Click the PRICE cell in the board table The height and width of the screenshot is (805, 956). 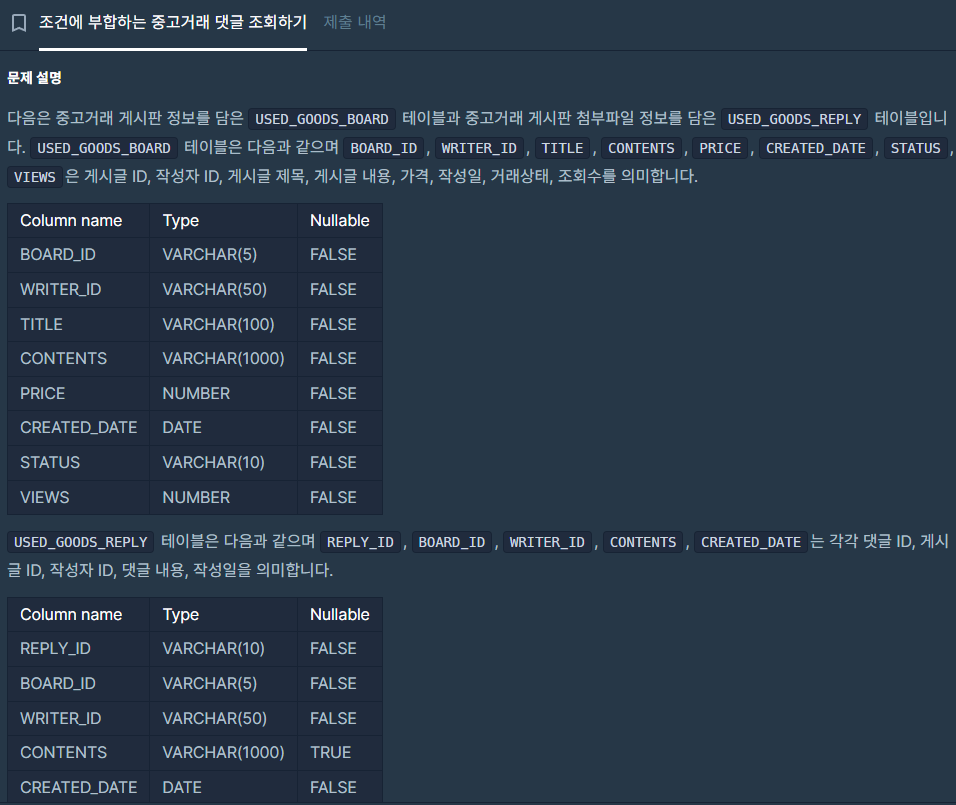tap(78, 393)
